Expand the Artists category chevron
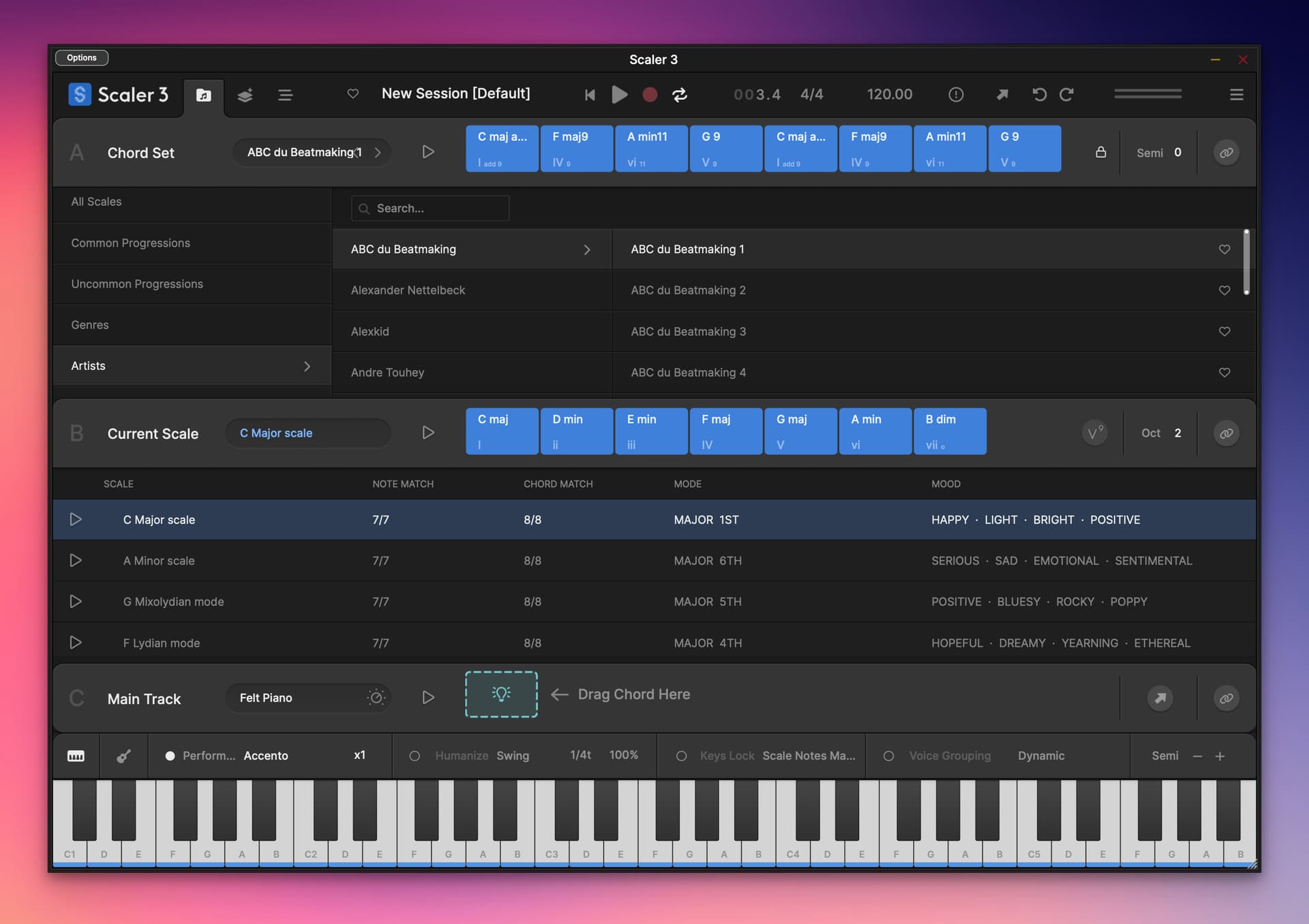Image resolution: width=1309 pixels, height=924 pixels. (307, 367)
